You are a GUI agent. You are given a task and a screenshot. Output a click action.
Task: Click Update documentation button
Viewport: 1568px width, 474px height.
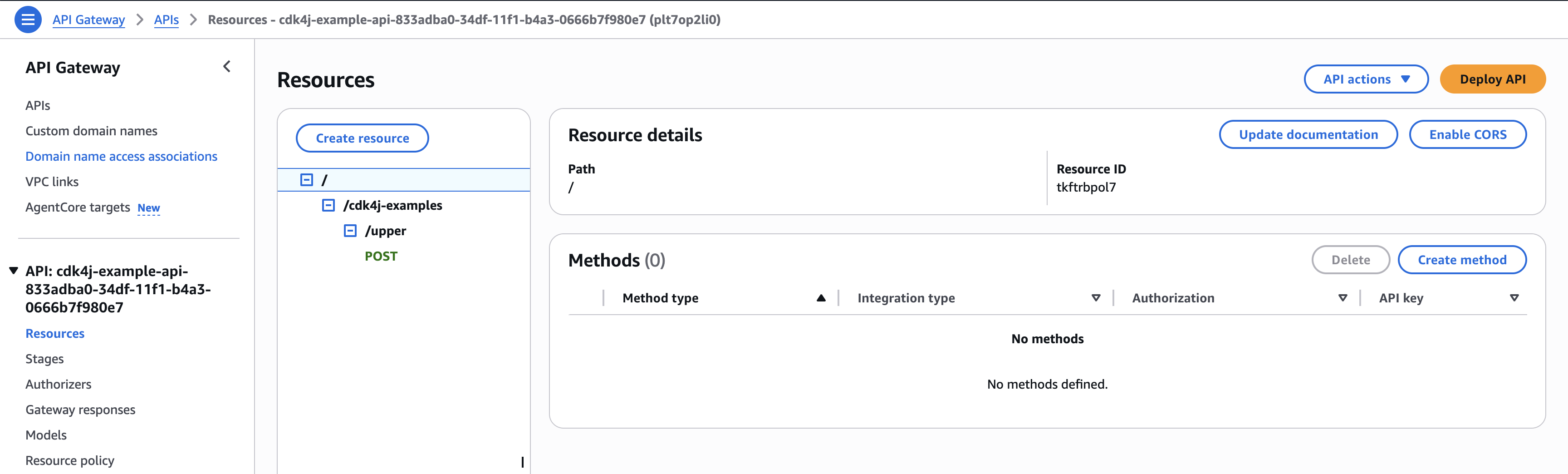(x=1308, y=135)
